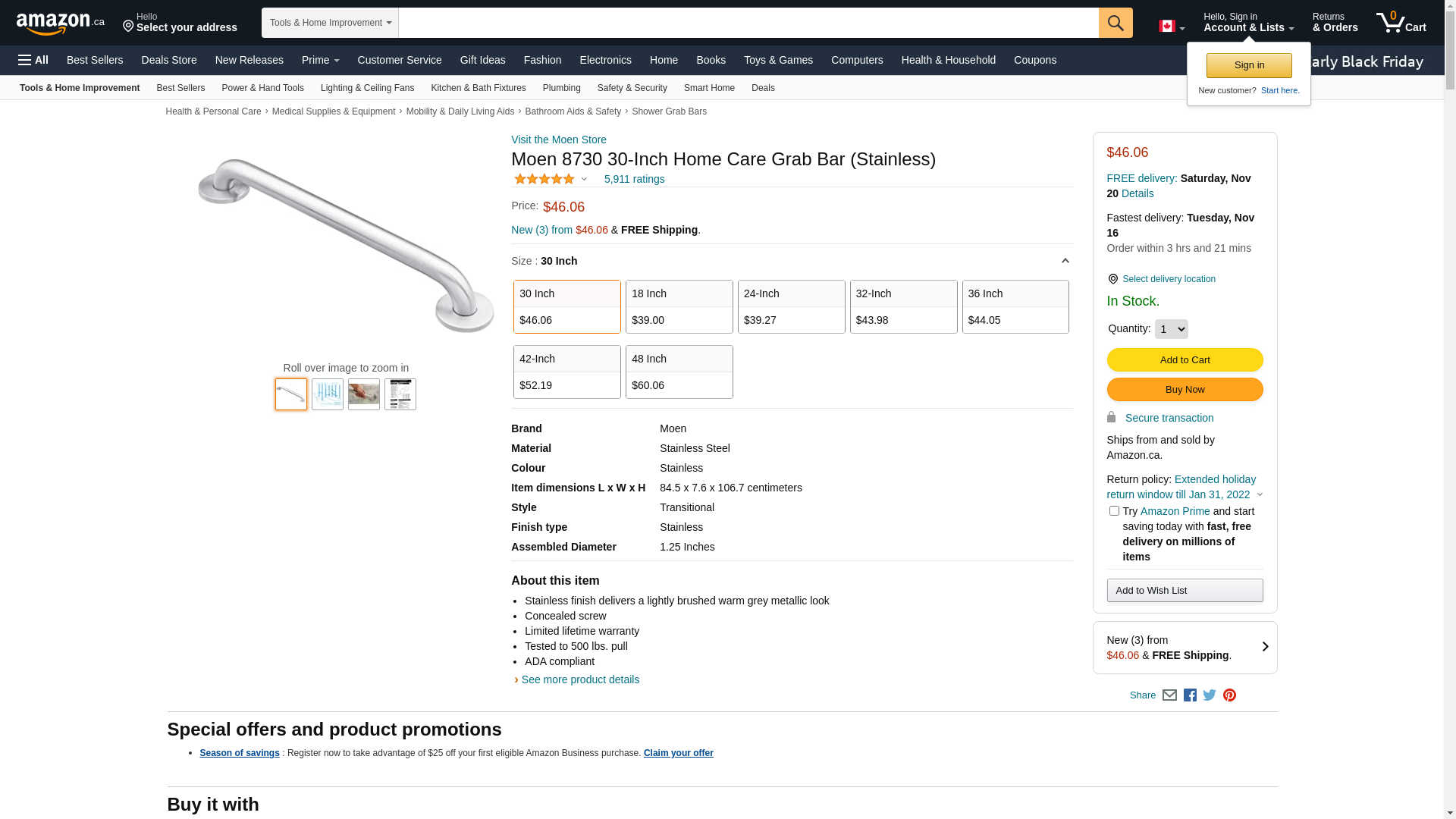Click the search magnifier button
This screenshot has height=819, width=1456.
[x=1115, y=23]
